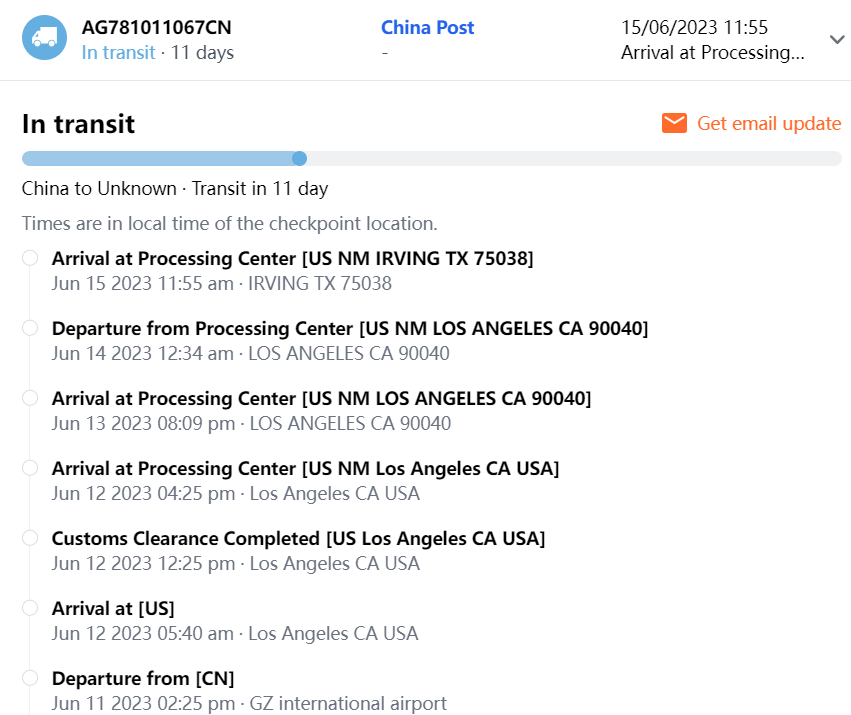Screen dimensions: 851x715
Task: Click the Jun 13 Los Angeles 90040 arrival marker
Action: (30, 398)
